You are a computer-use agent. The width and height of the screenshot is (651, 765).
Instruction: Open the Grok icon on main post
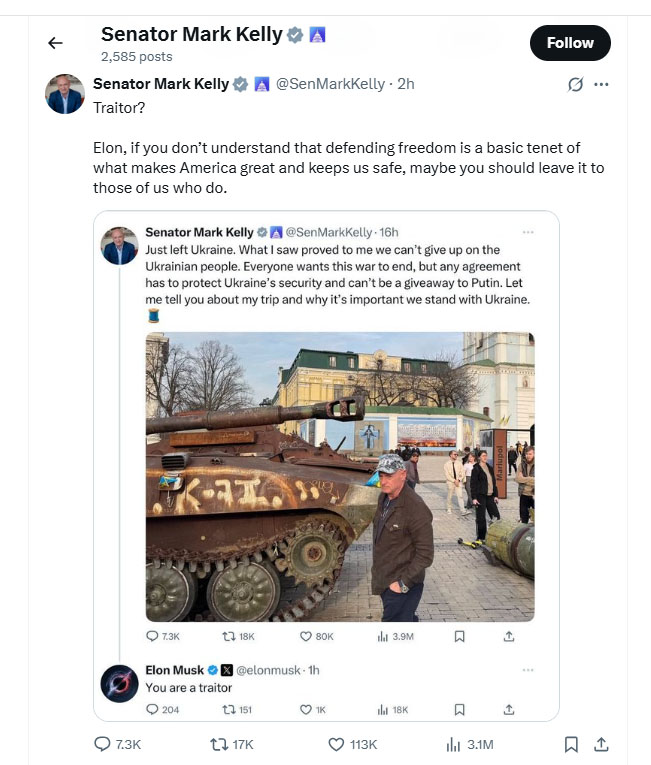click(575, 85)
